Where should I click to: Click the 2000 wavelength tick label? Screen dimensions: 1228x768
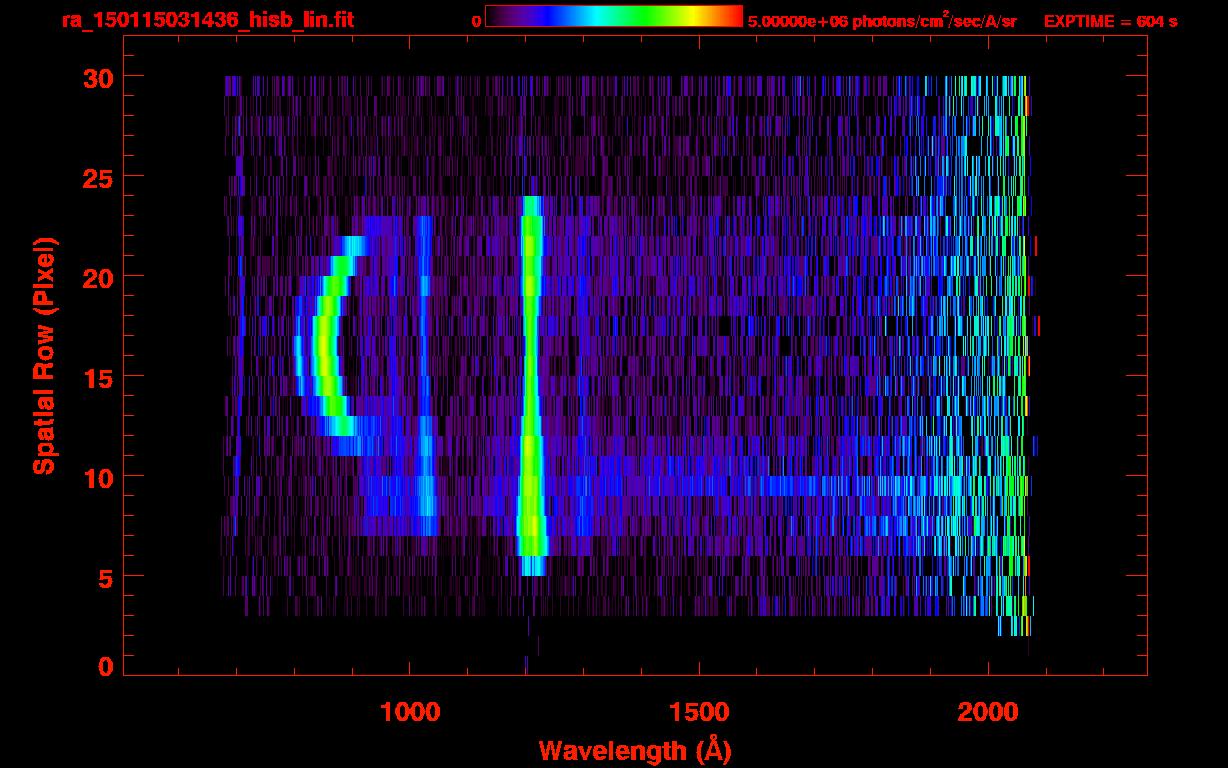pyautogui.click(x=988, y=711)
